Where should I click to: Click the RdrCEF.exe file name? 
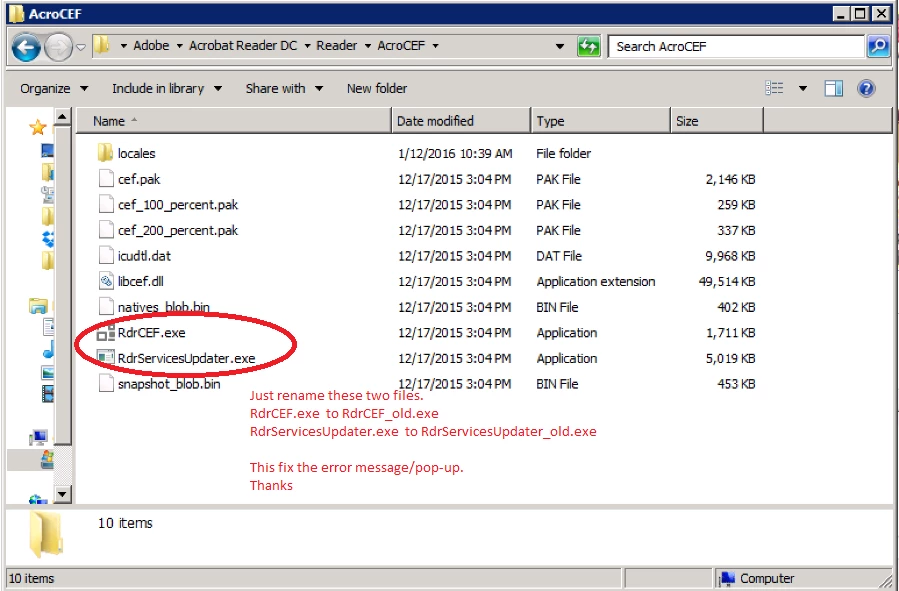tap(151, 332)
